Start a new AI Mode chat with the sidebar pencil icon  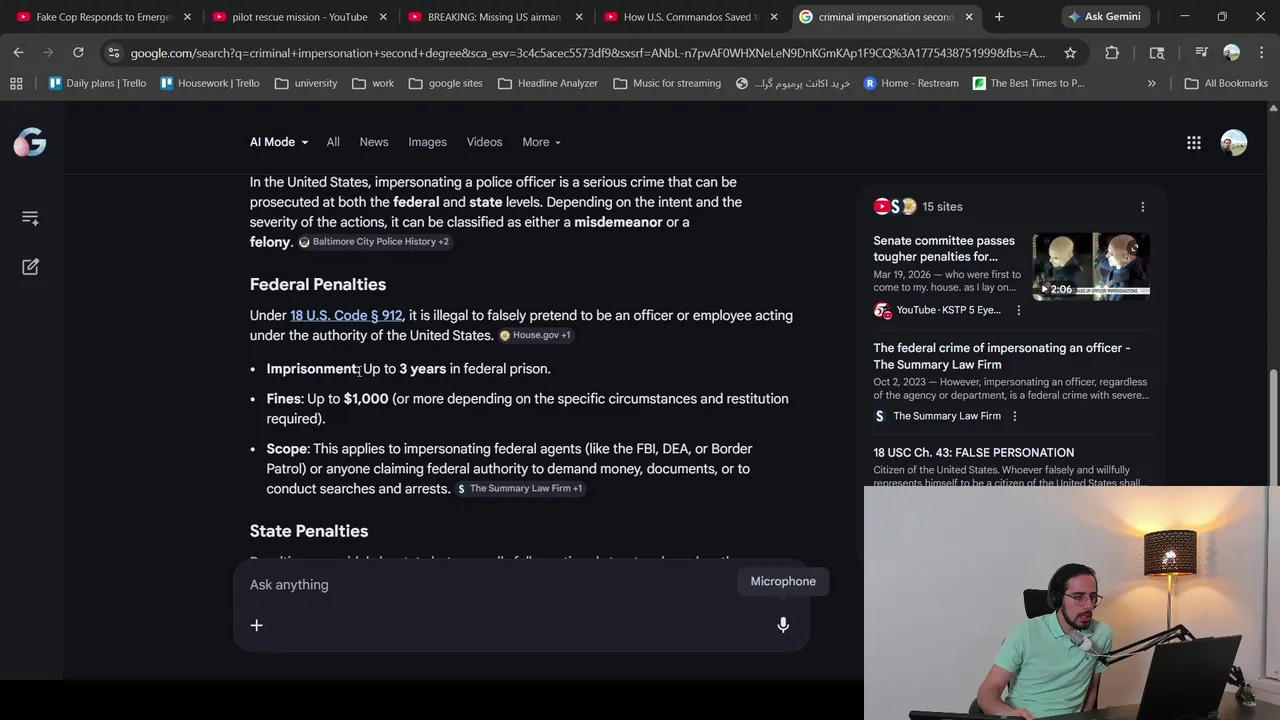(x=30, y=267)
